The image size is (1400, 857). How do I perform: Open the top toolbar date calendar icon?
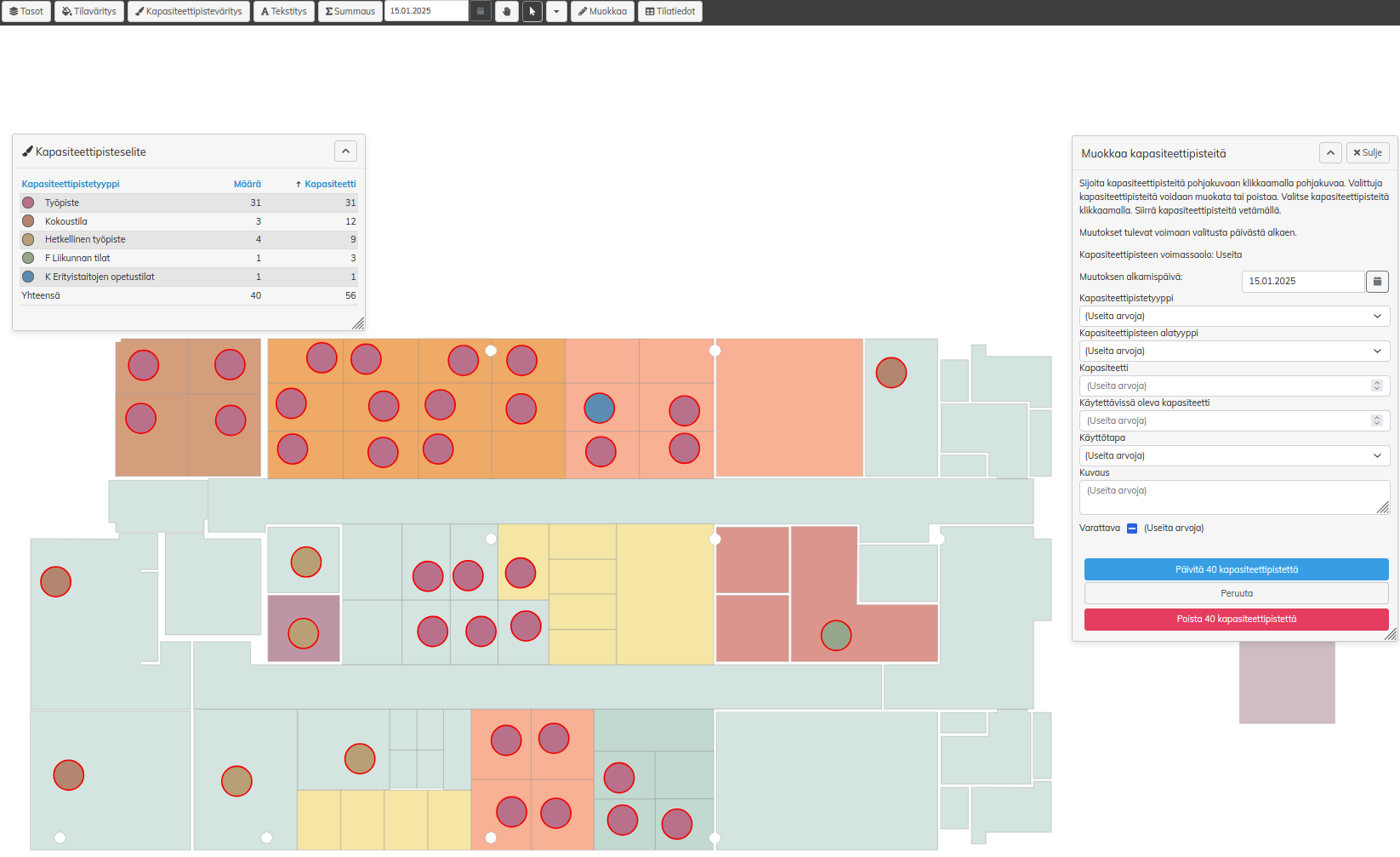point(481,11)
